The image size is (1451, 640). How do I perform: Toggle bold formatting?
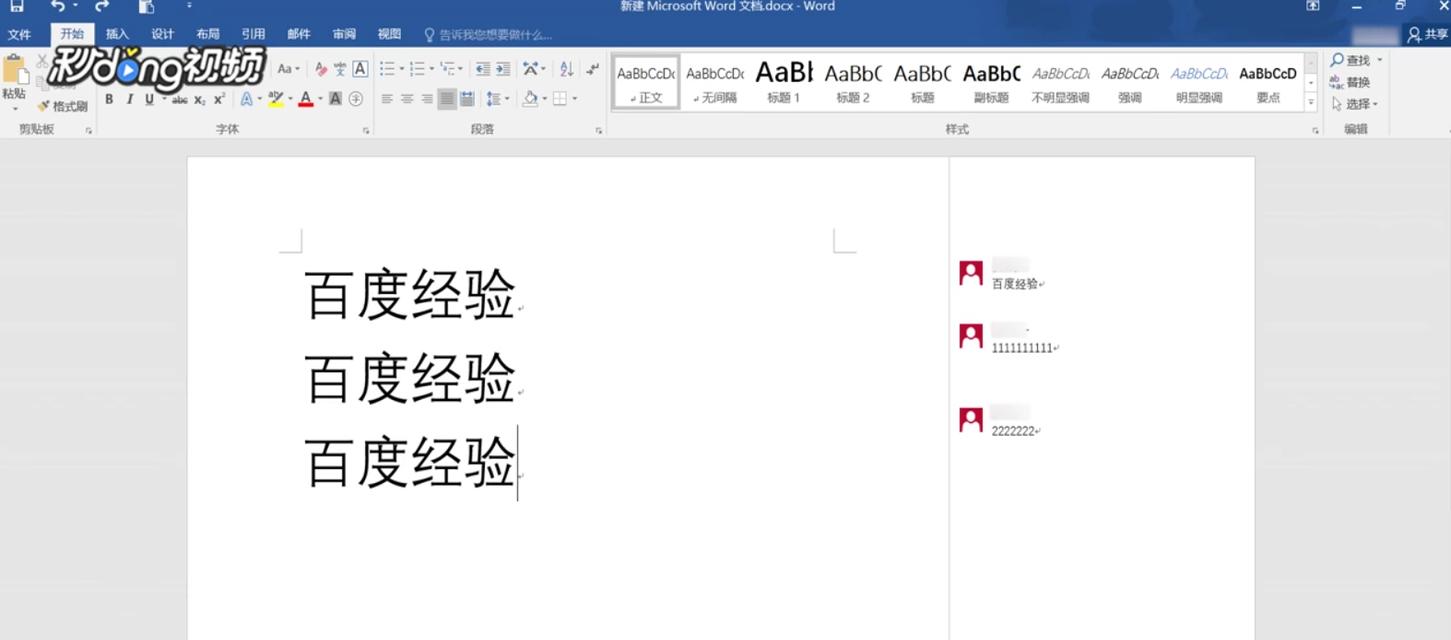(x=109, y=99)
